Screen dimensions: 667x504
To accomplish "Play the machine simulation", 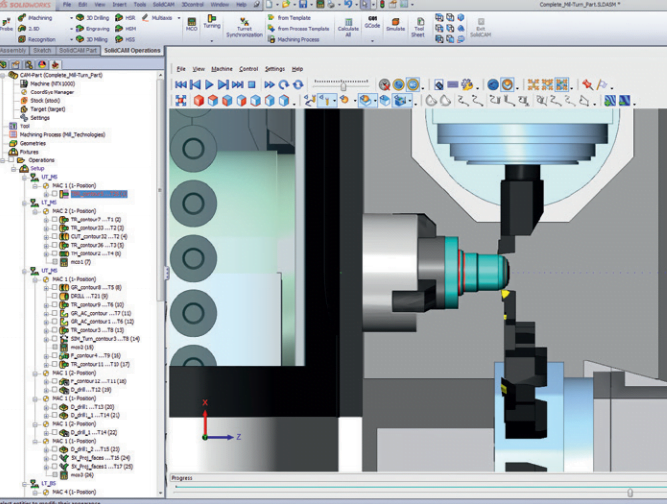I will click(x=209, y=85).
